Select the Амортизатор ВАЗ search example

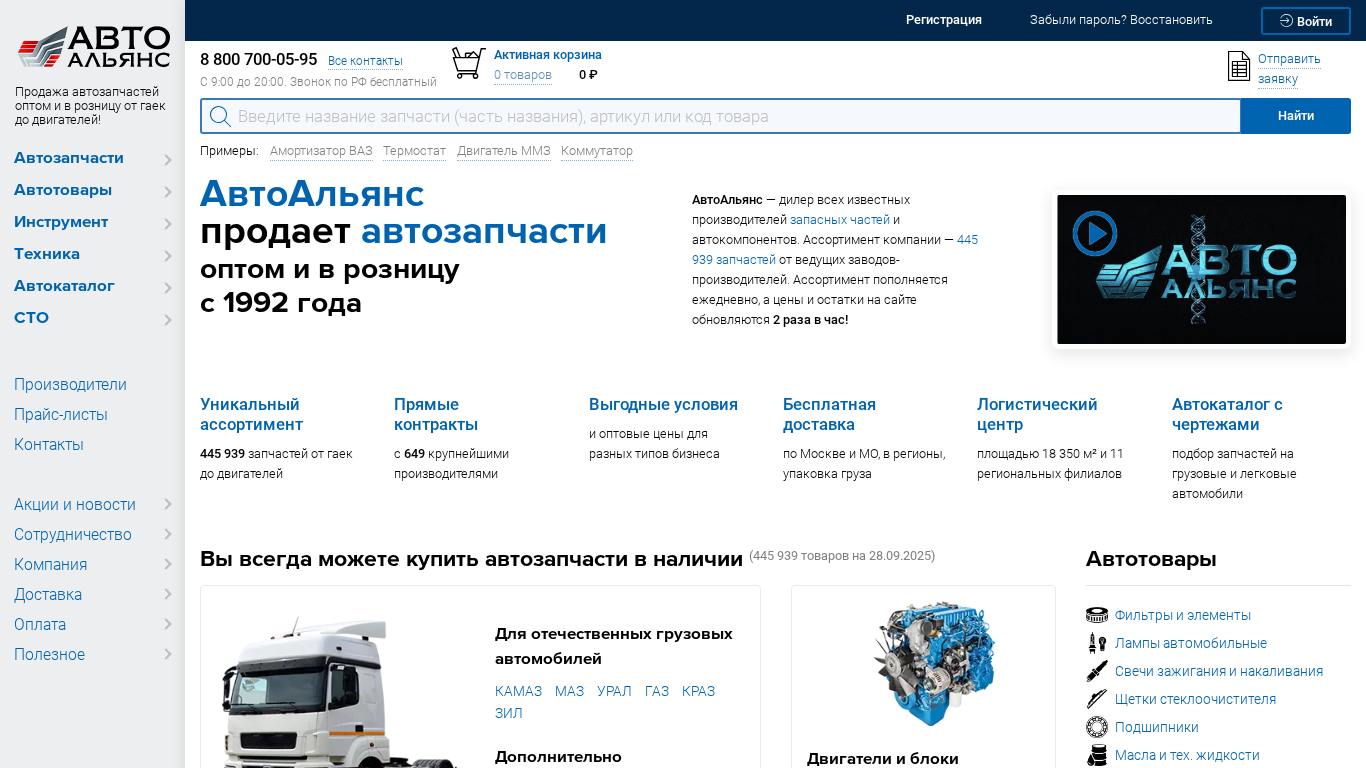[x=321, y=151]
